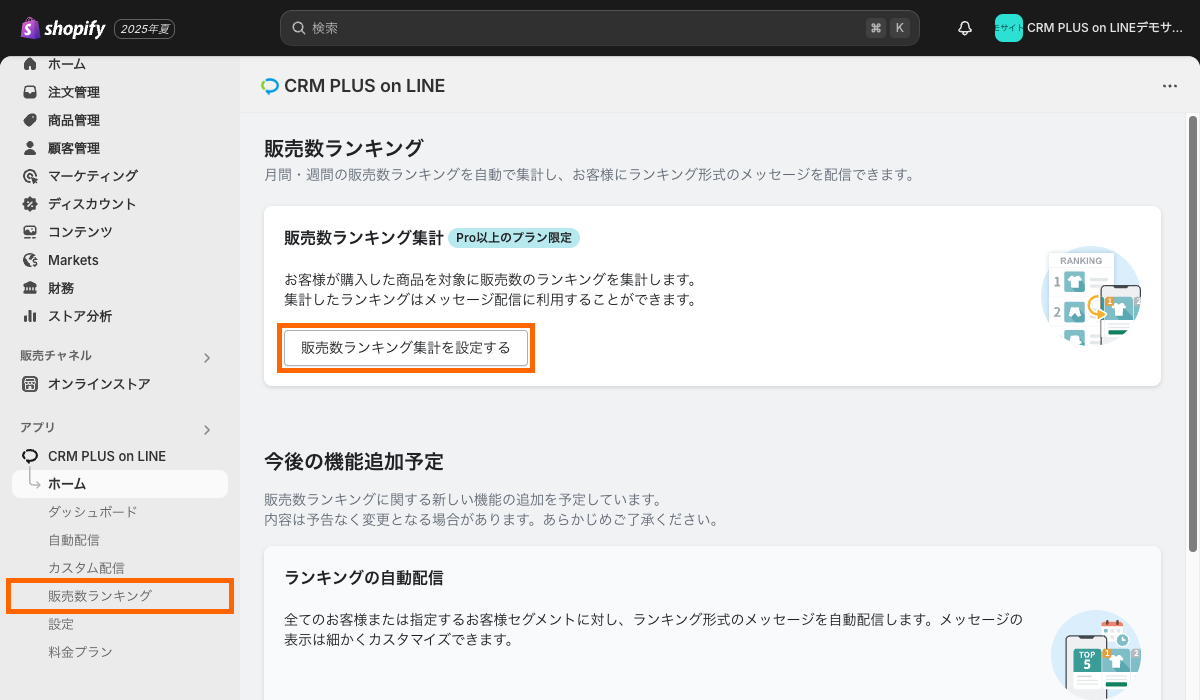
Task: Click the store avatar icon
Action: [1008, 28]
